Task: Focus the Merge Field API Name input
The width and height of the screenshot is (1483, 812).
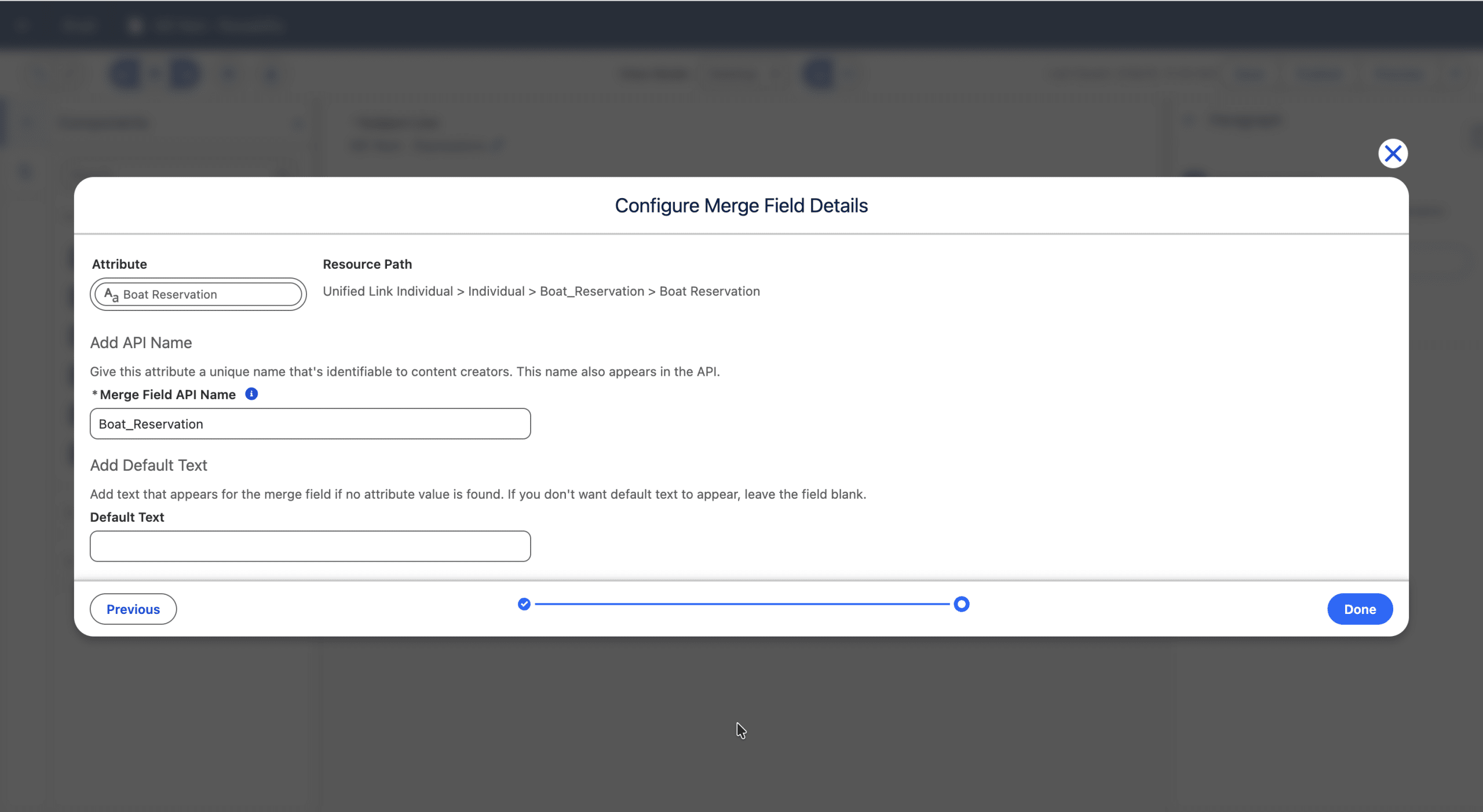Action: (310, 423)
